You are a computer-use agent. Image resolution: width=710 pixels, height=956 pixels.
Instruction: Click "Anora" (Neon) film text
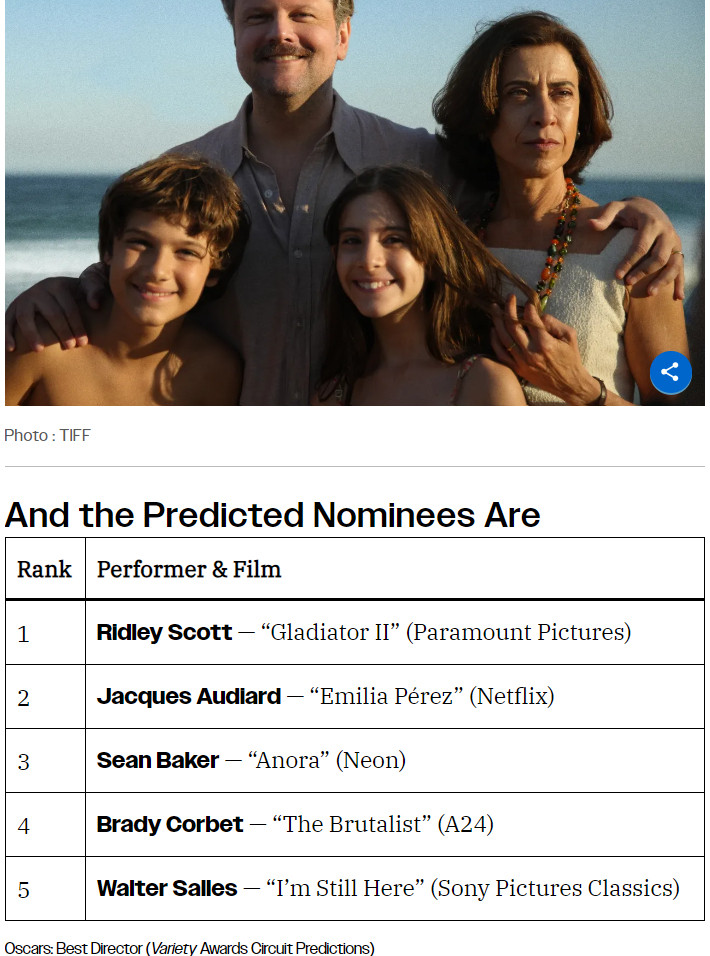(x=327, y=760)
